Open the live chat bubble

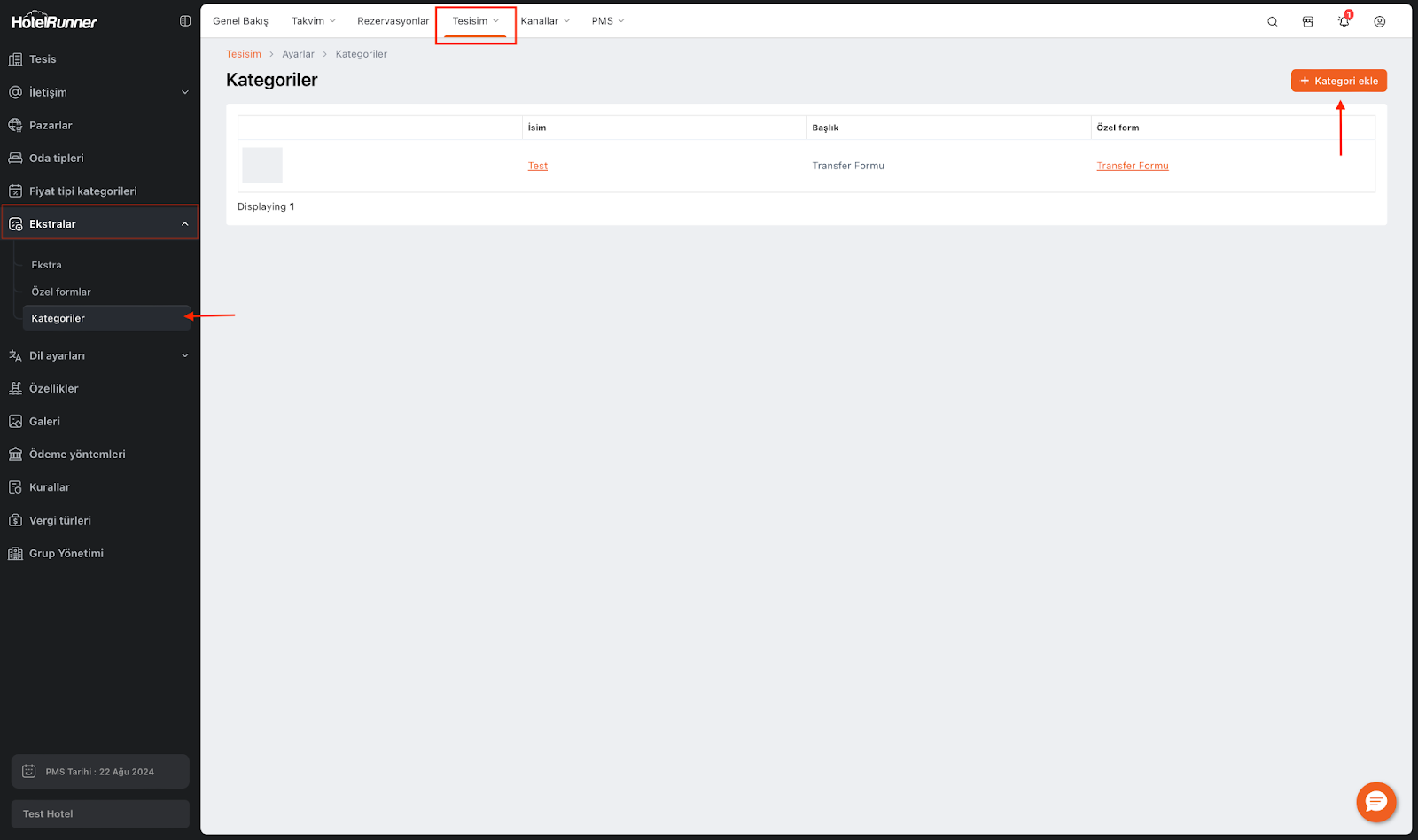[x=1375, y=802]
